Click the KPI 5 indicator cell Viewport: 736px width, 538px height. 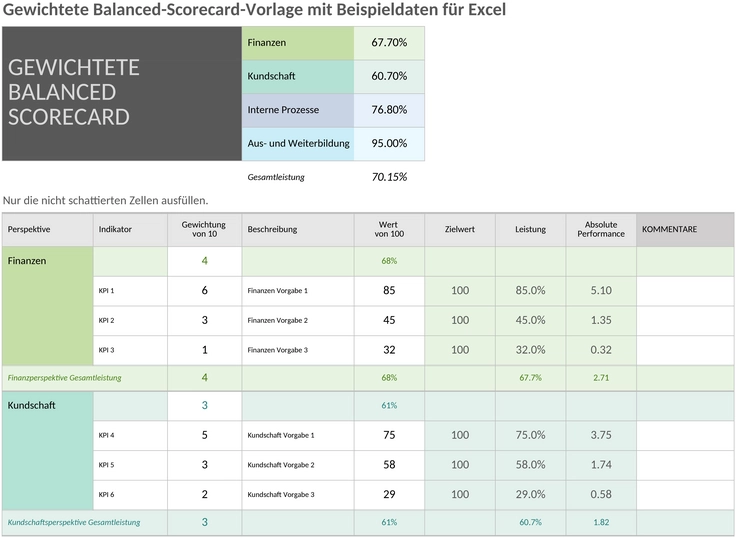coord(130,465)
